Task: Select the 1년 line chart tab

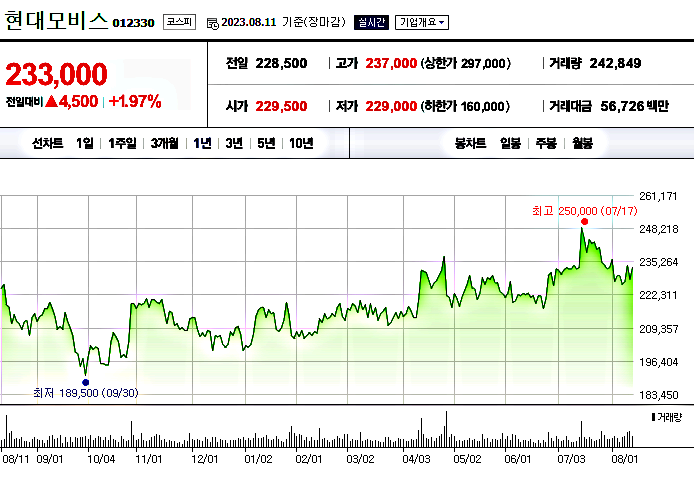Action: tap(202, 143)
